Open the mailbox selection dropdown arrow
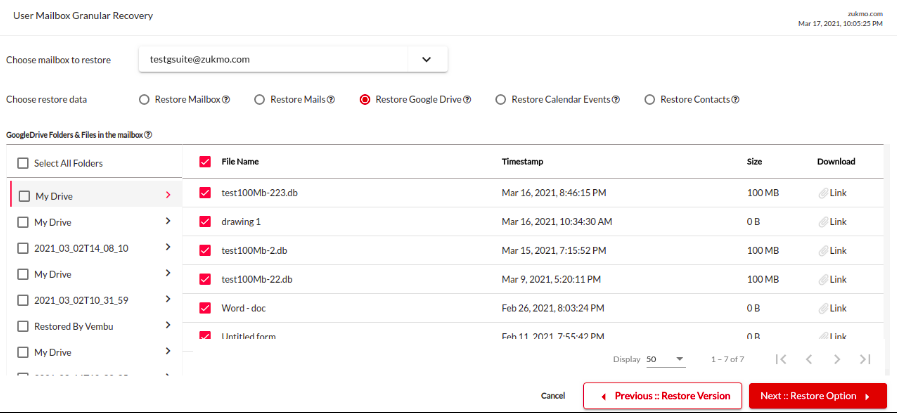The image size is (897, 413). [x=426, y=59]
